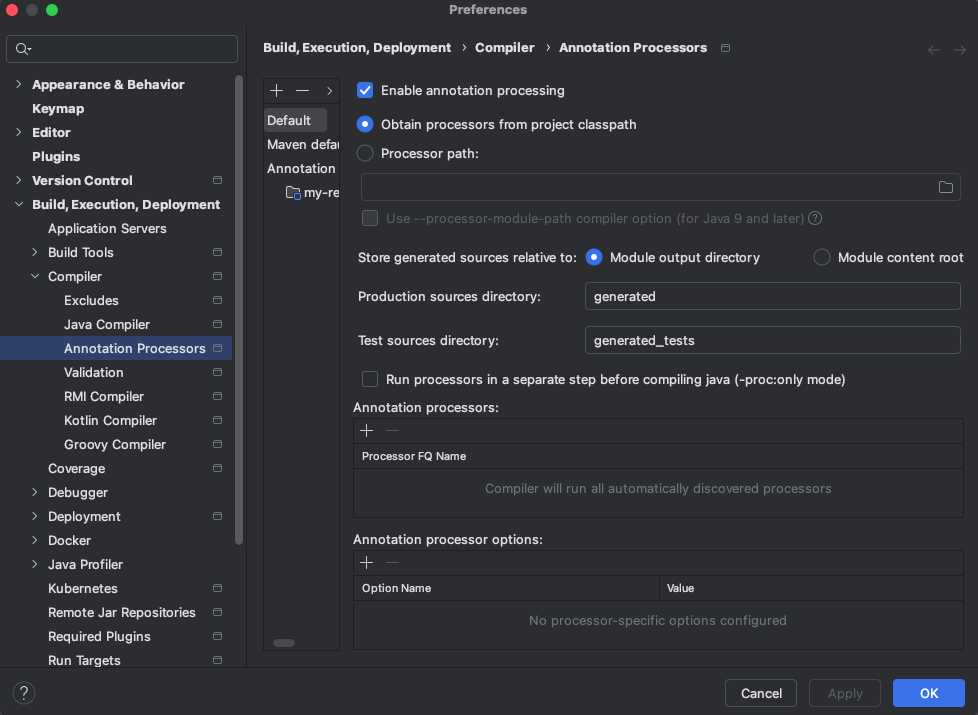Open the Java Compiler settings page
Screen dimensions: 978x715
coord(107,324)
